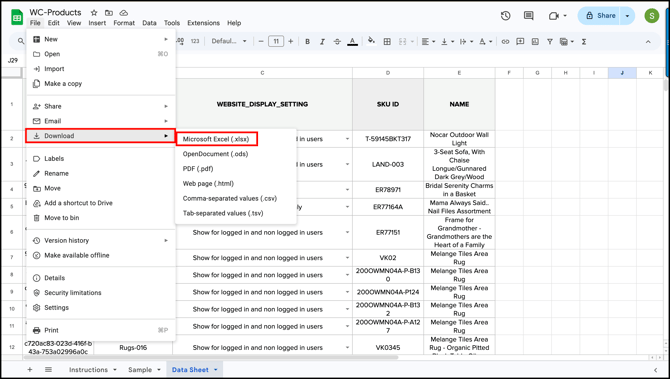Open the text color picker
Viewport: 670px width, 379px height.
352,41
